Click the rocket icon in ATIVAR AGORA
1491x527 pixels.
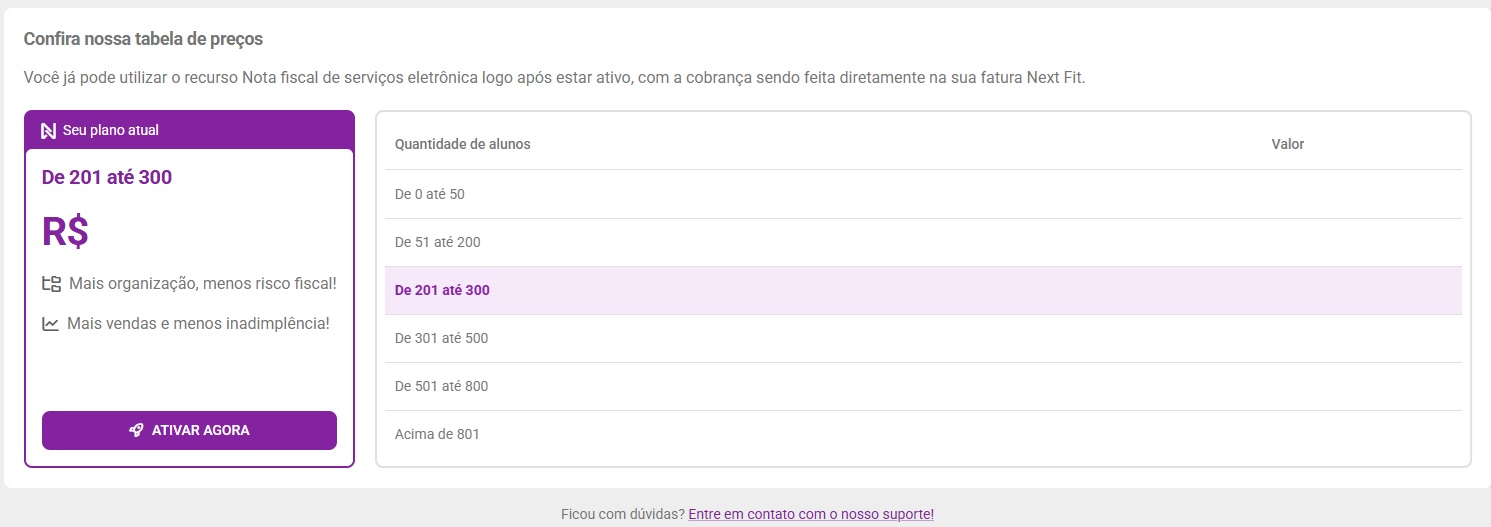click(x=136, y=430)
